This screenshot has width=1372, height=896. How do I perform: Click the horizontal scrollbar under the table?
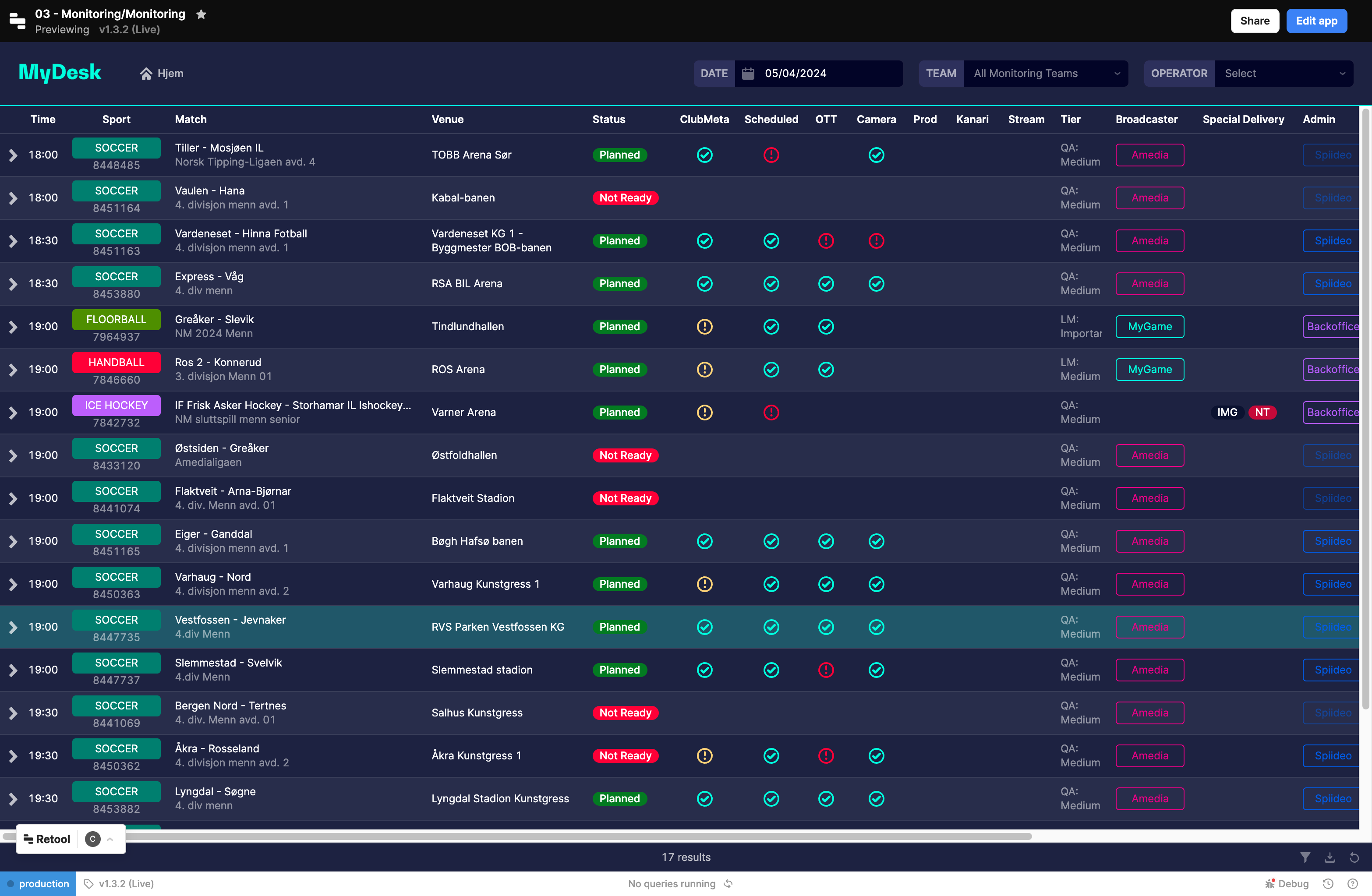(516, 836)
